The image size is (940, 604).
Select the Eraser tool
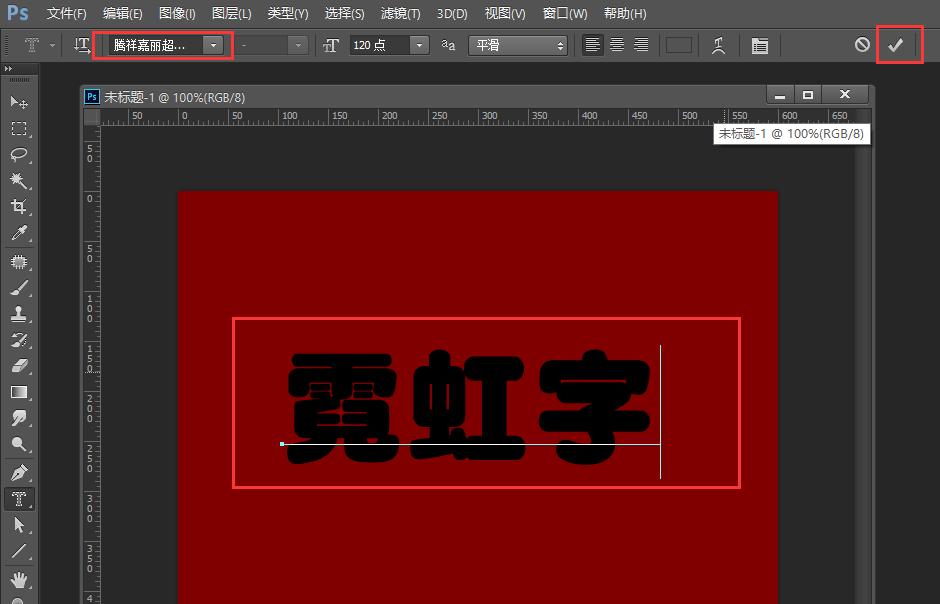[17, 366]
